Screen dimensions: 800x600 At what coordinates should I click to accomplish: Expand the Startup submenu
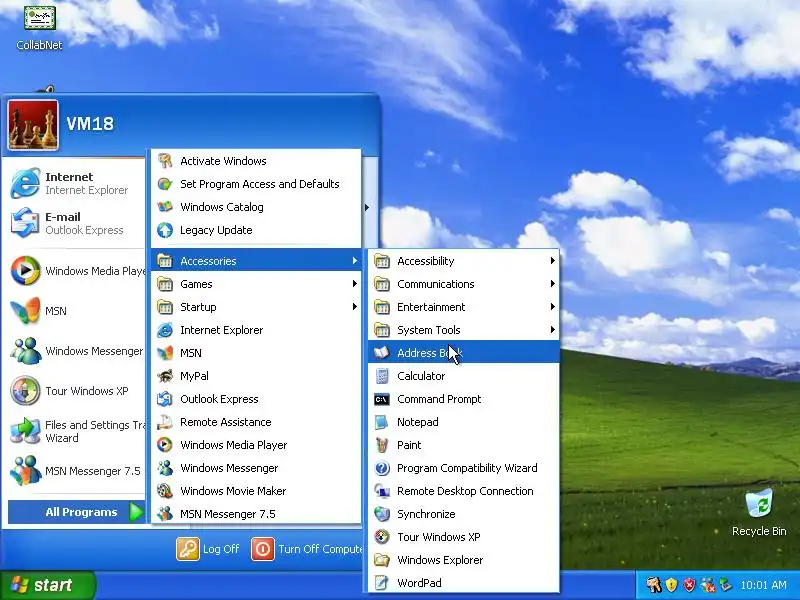[256, 307]
